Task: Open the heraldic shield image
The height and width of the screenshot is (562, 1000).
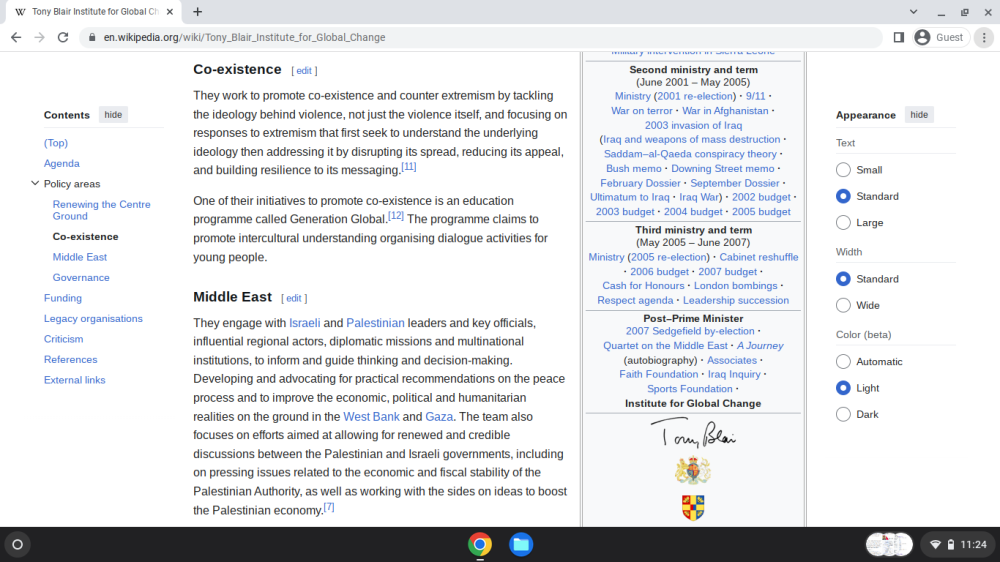Action: (x=693, y=508)
